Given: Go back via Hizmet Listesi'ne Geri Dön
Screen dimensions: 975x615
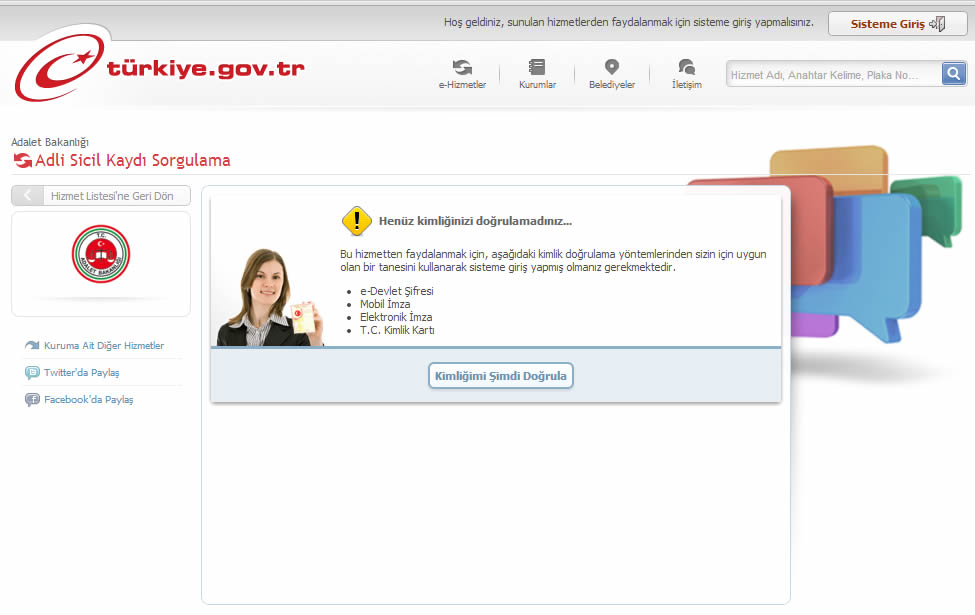Looking at the screenshot, I should 100,196.
